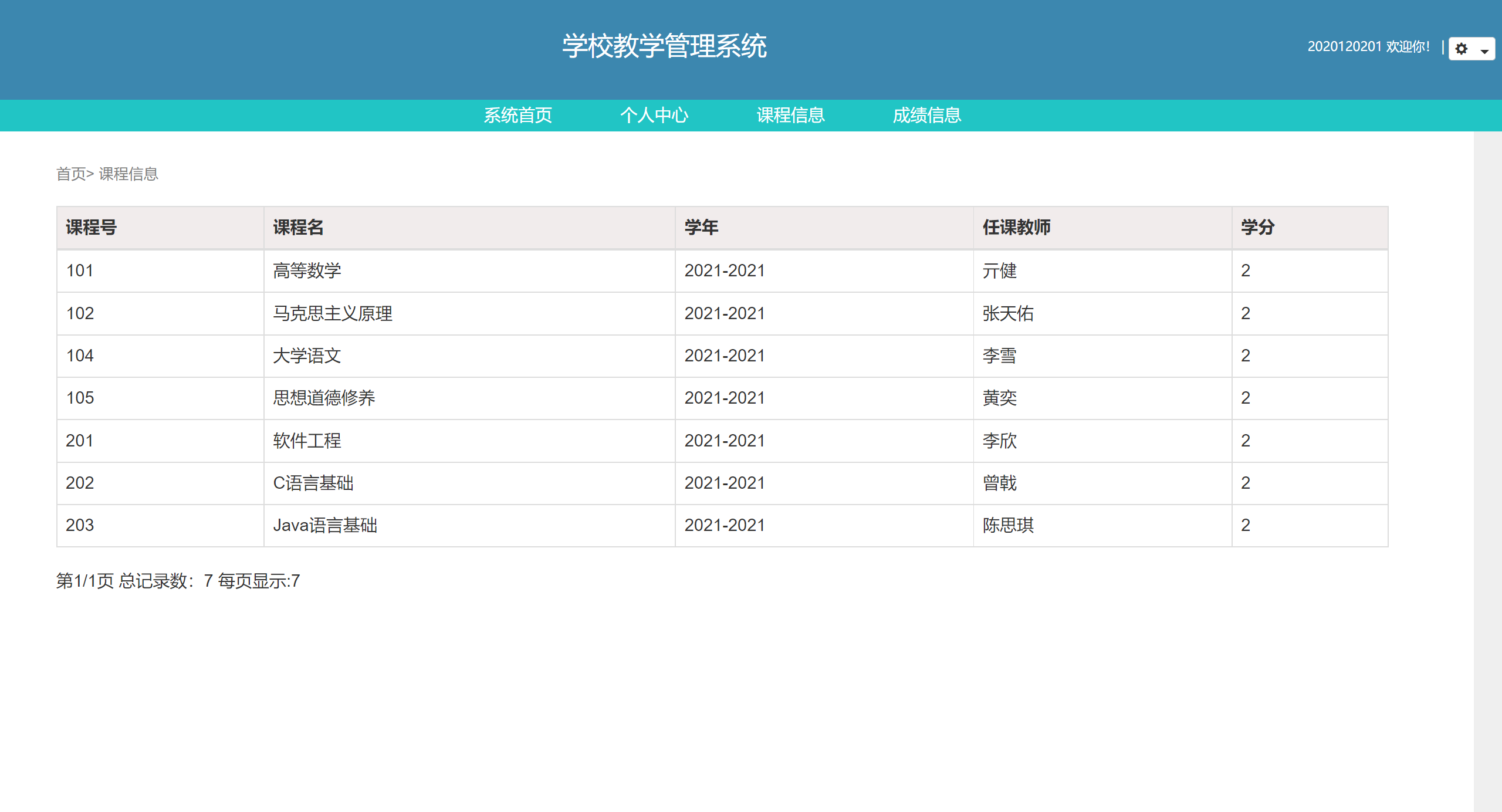
Task: Click the 马克思主义原理 course row
Action: [x=333, y=313]
